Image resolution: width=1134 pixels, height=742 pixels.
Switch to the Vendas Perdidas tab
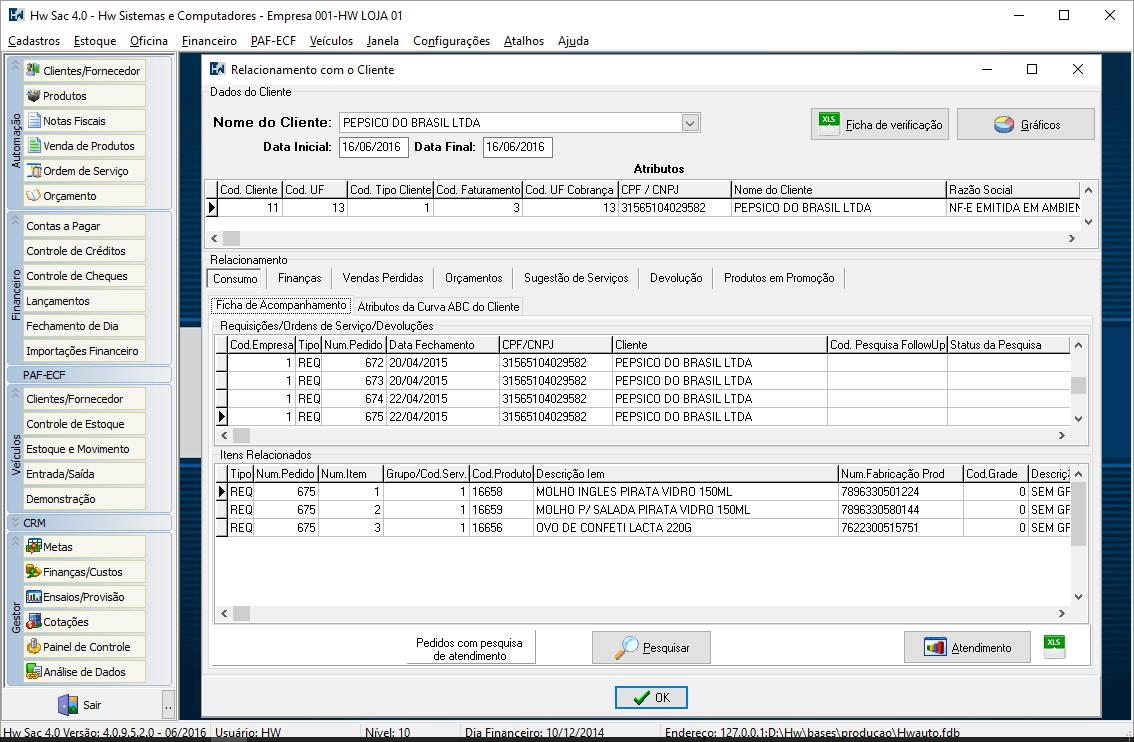coord(383,278)
